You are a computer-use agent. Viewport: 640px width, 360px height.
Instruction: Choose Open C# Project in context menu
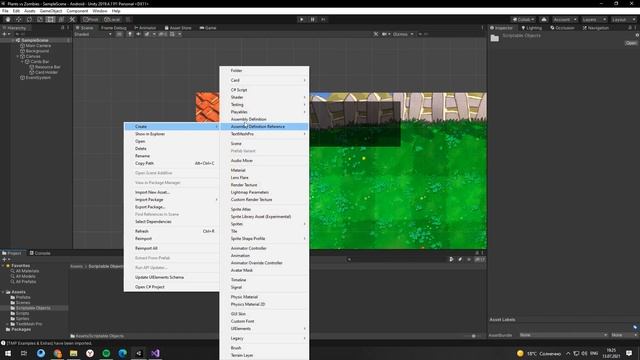click(x=171, y=287)
